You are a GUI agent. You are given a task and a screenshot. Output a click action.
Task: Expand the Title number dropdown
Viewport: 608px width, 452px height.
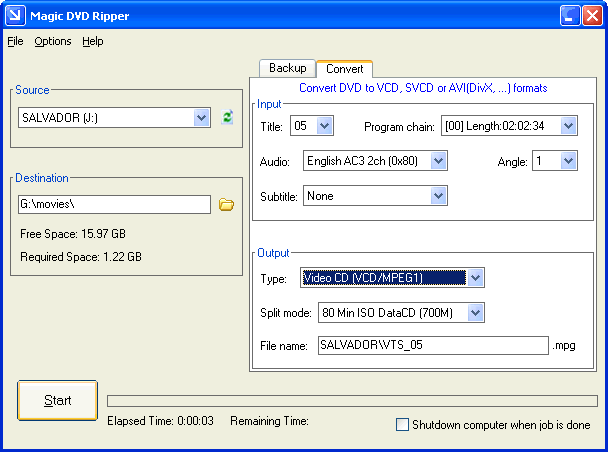tap(324, 126)
